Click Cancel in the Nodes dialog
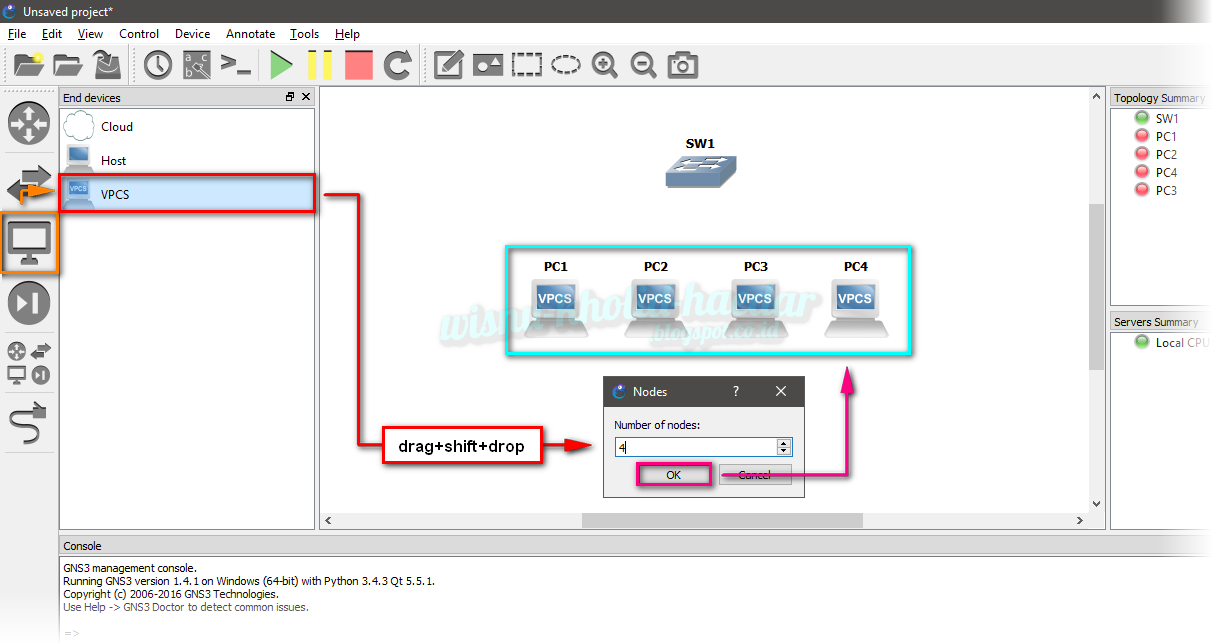Screen dimensions: 1213x644 754,475
